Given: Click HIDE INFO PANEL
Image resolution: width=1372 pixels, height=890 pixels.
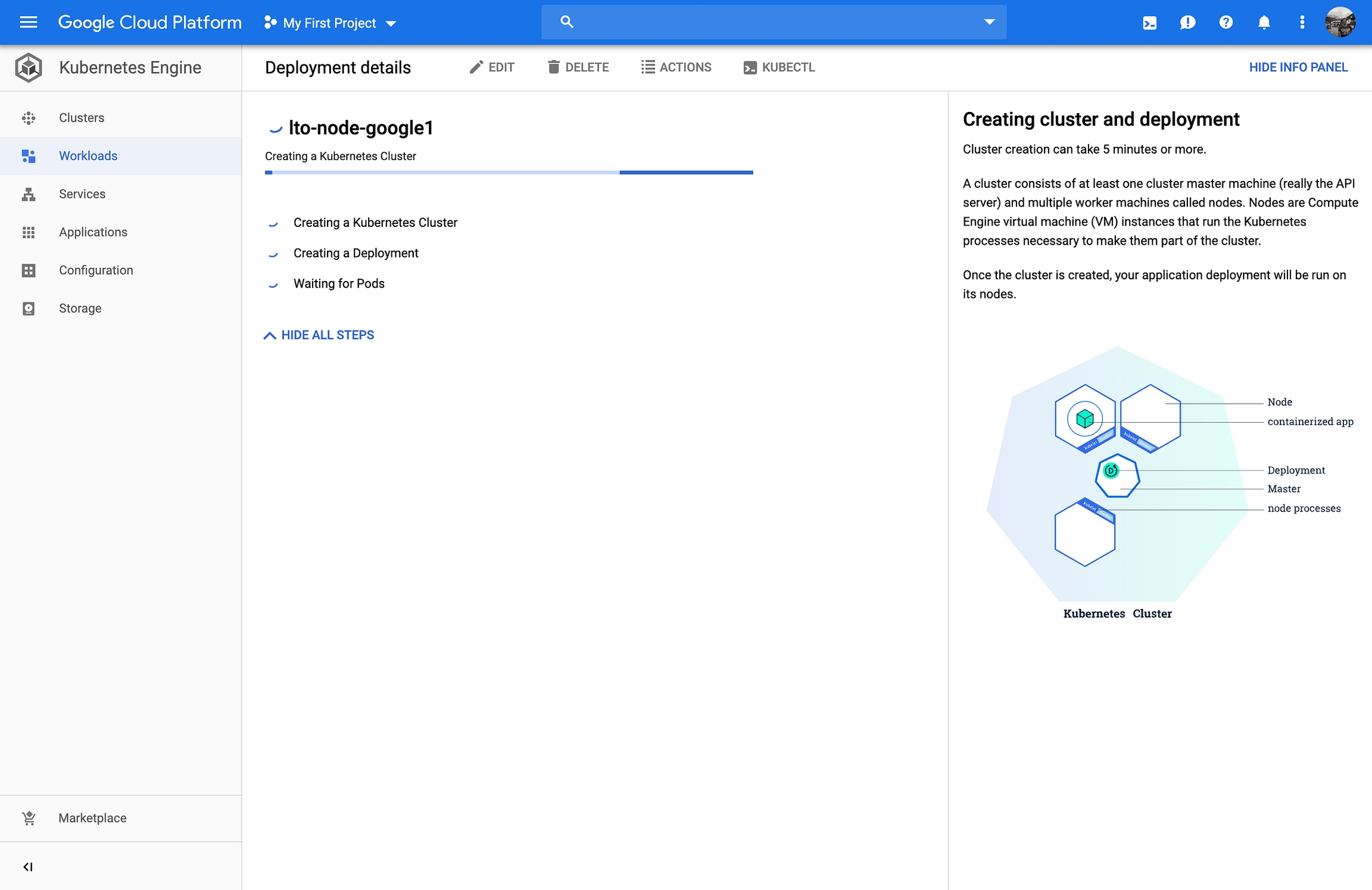Looking at the screenshot, I should click(1298, 67).
